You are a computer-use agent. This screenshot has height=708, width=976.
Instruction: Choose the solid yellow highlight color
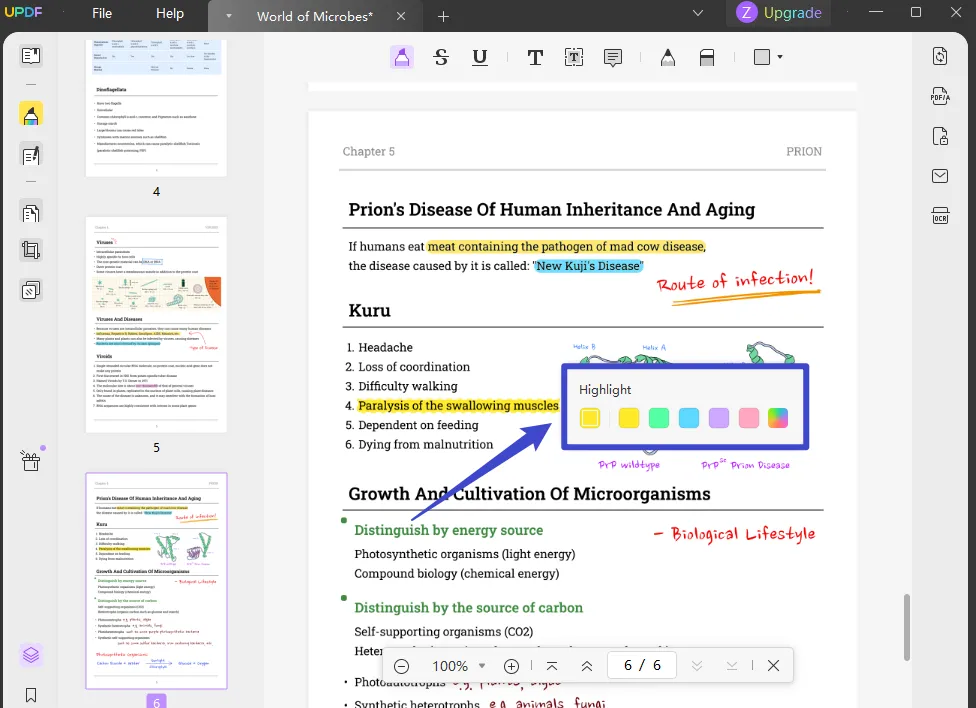coord(629,418)
